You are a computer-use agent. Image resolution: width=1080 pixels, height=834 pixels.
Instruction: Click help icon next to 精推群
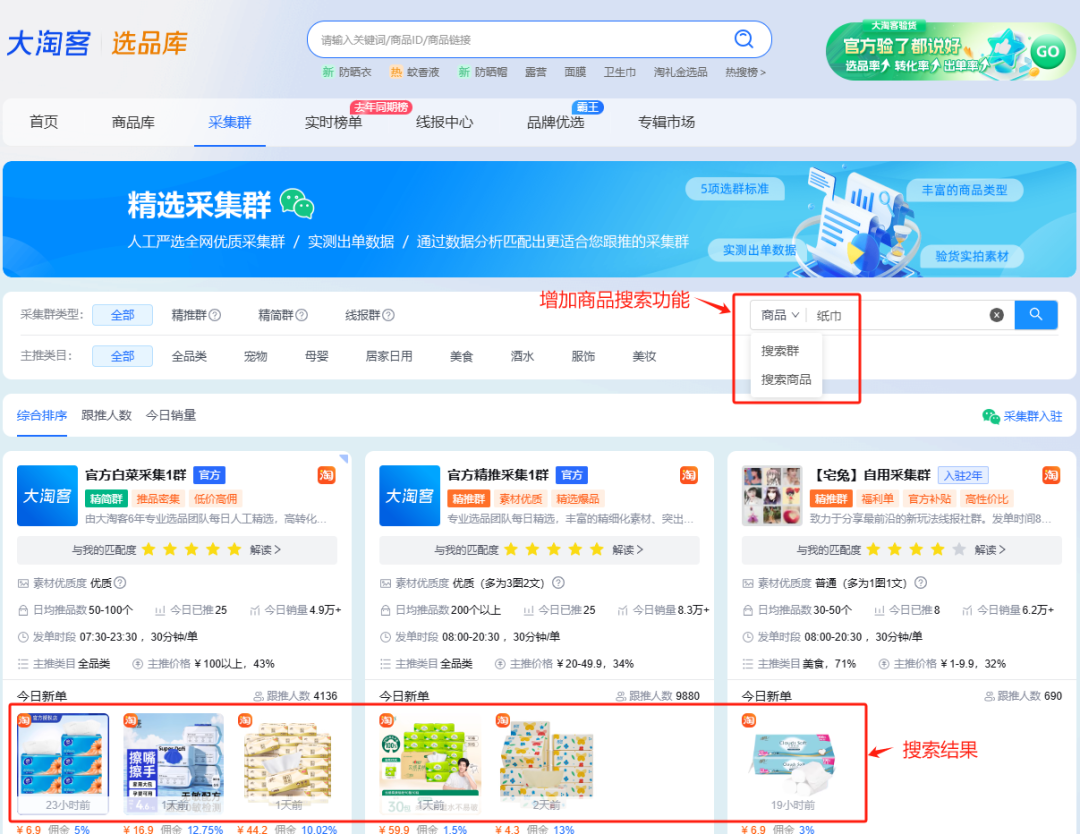point(215,315)
